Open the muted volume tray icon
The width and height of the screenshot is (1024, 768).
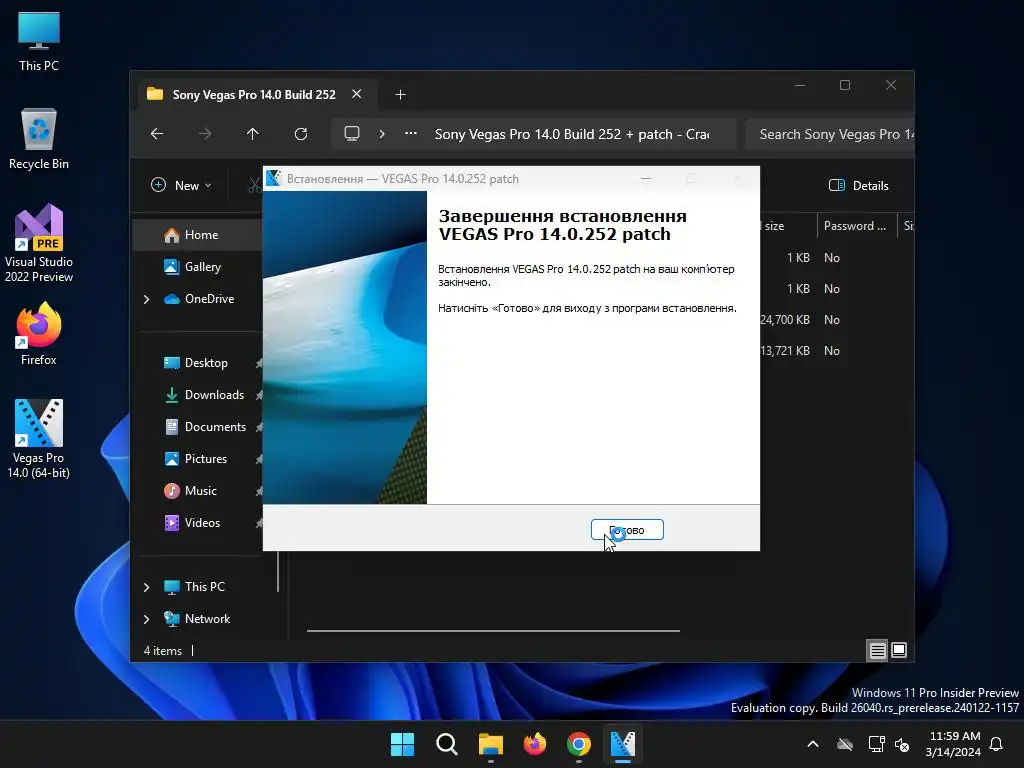pyautogui.click(x=902, y=744)
